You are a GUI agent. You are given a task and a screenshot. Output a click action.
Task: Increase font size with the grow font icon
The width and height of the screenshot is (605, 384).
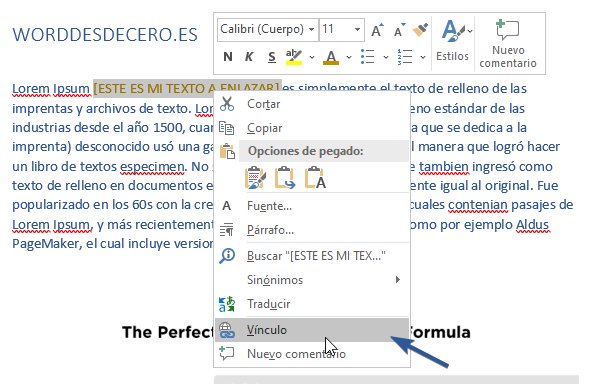pyautogui.click(x=377, y=30)
